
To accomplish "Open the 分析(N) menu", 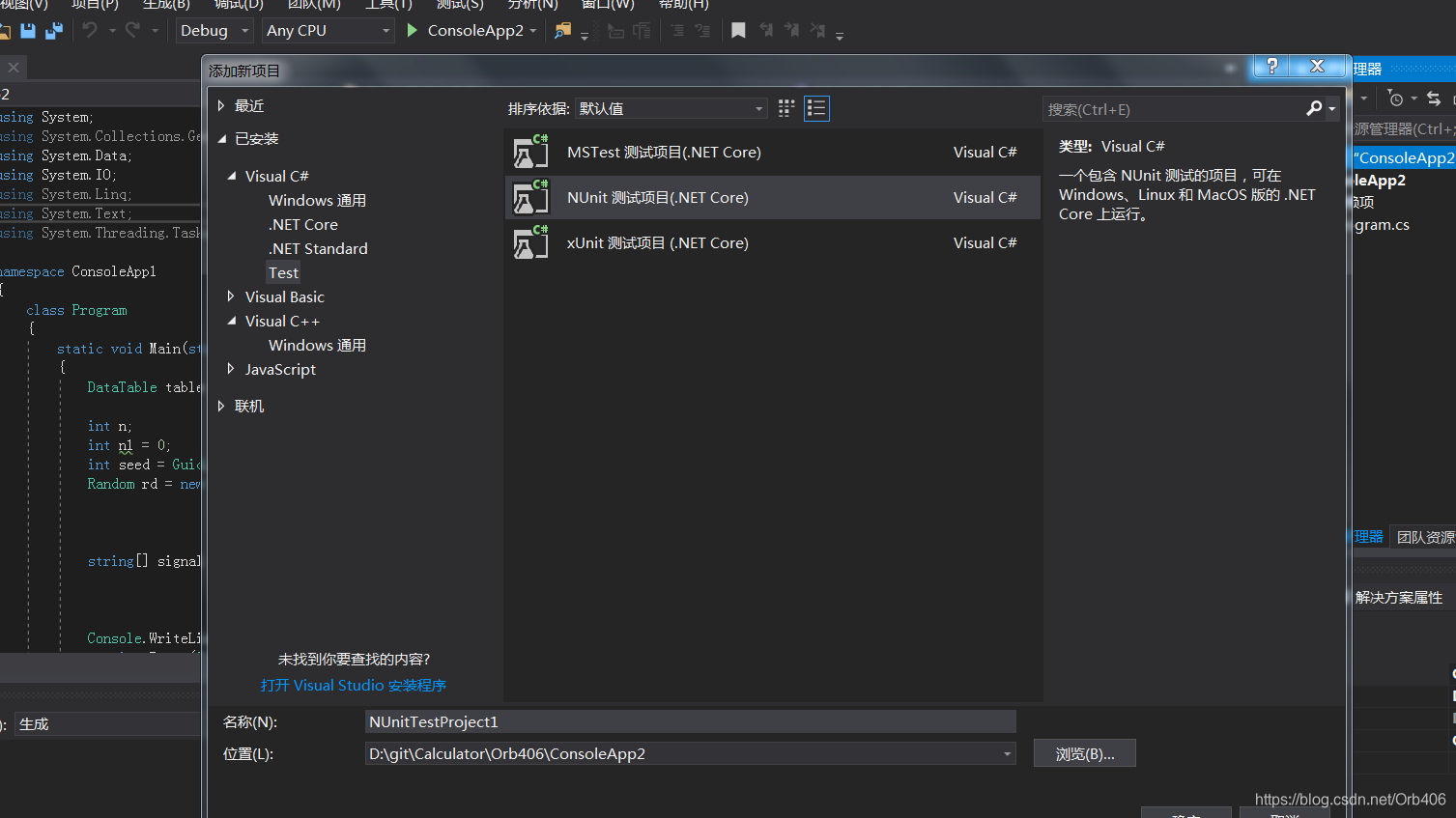I will pos(533,5).
